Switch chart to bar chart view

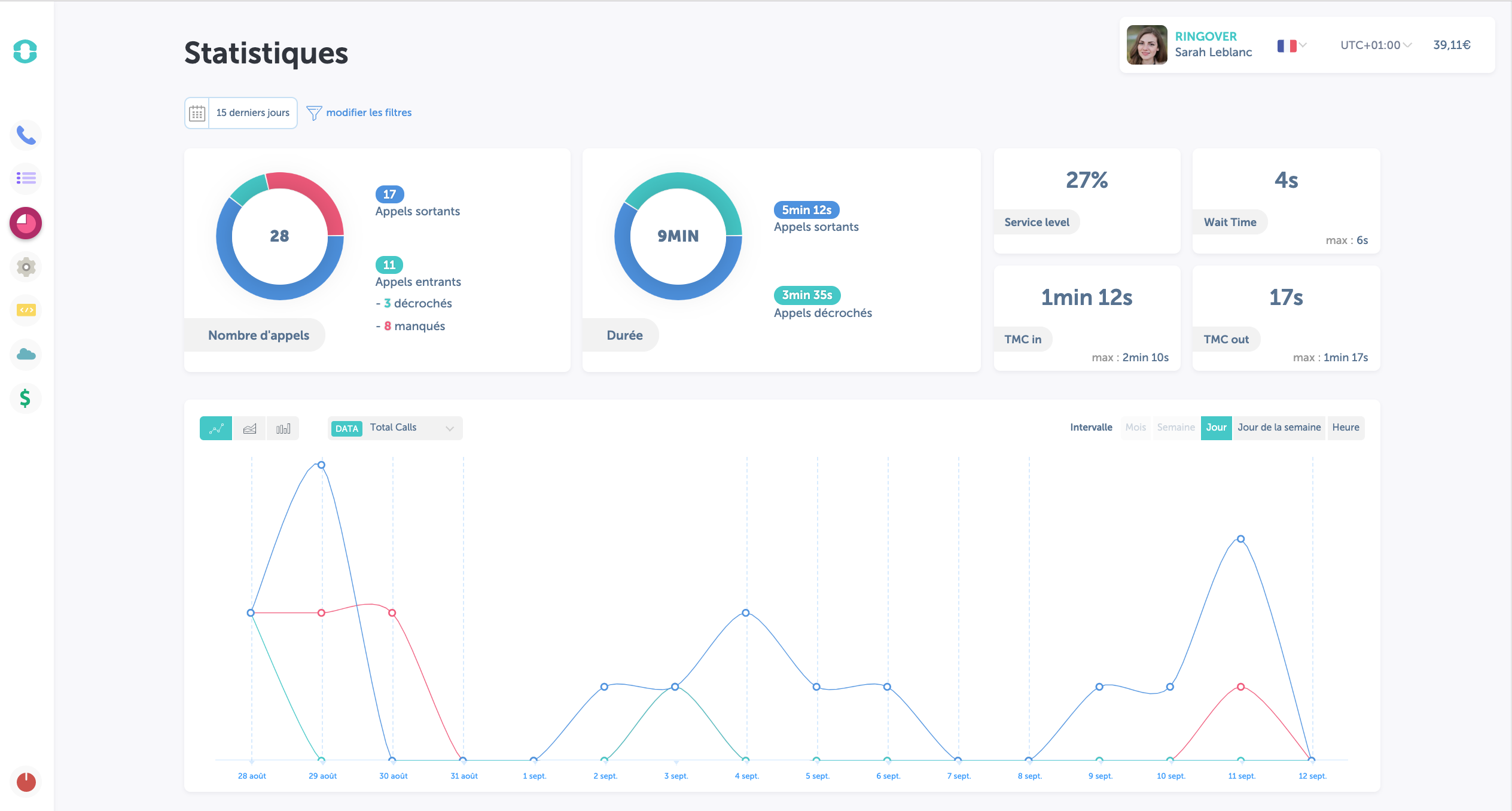[x=283, y=428]
